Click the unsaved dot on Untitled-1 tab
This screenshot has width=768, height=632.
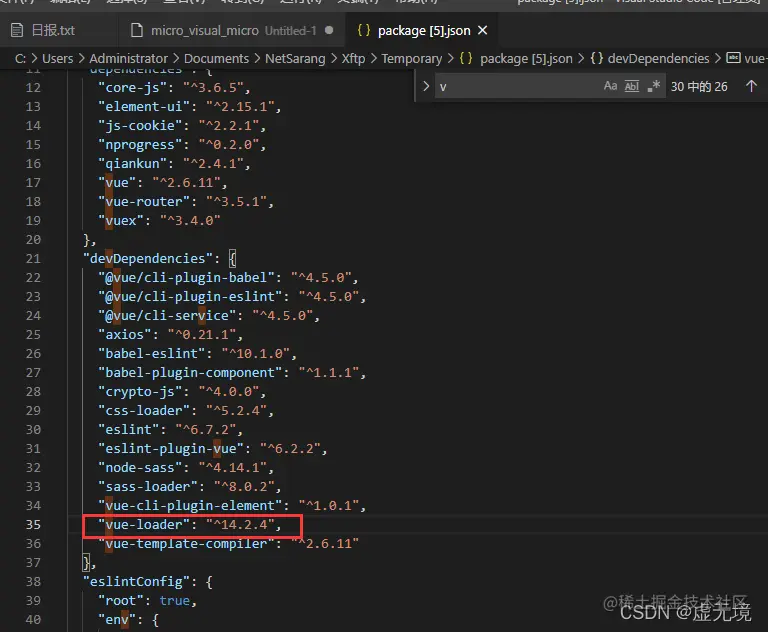click(329, 30)
